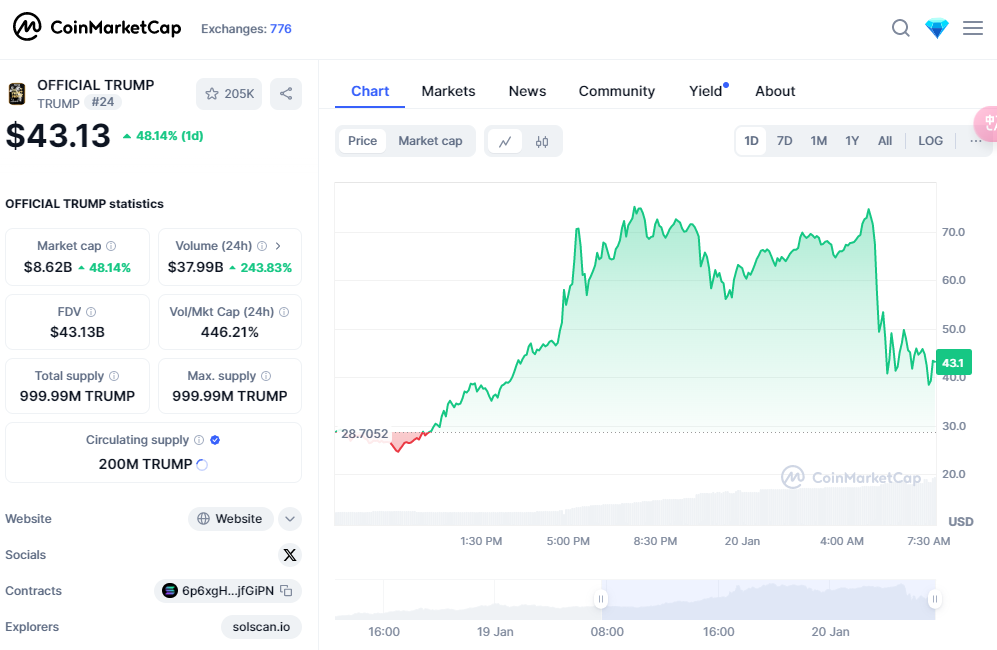Copy the contract address icon
This screenshot has width=997, height=650.
pyautogui.click(x=286, y=591)
